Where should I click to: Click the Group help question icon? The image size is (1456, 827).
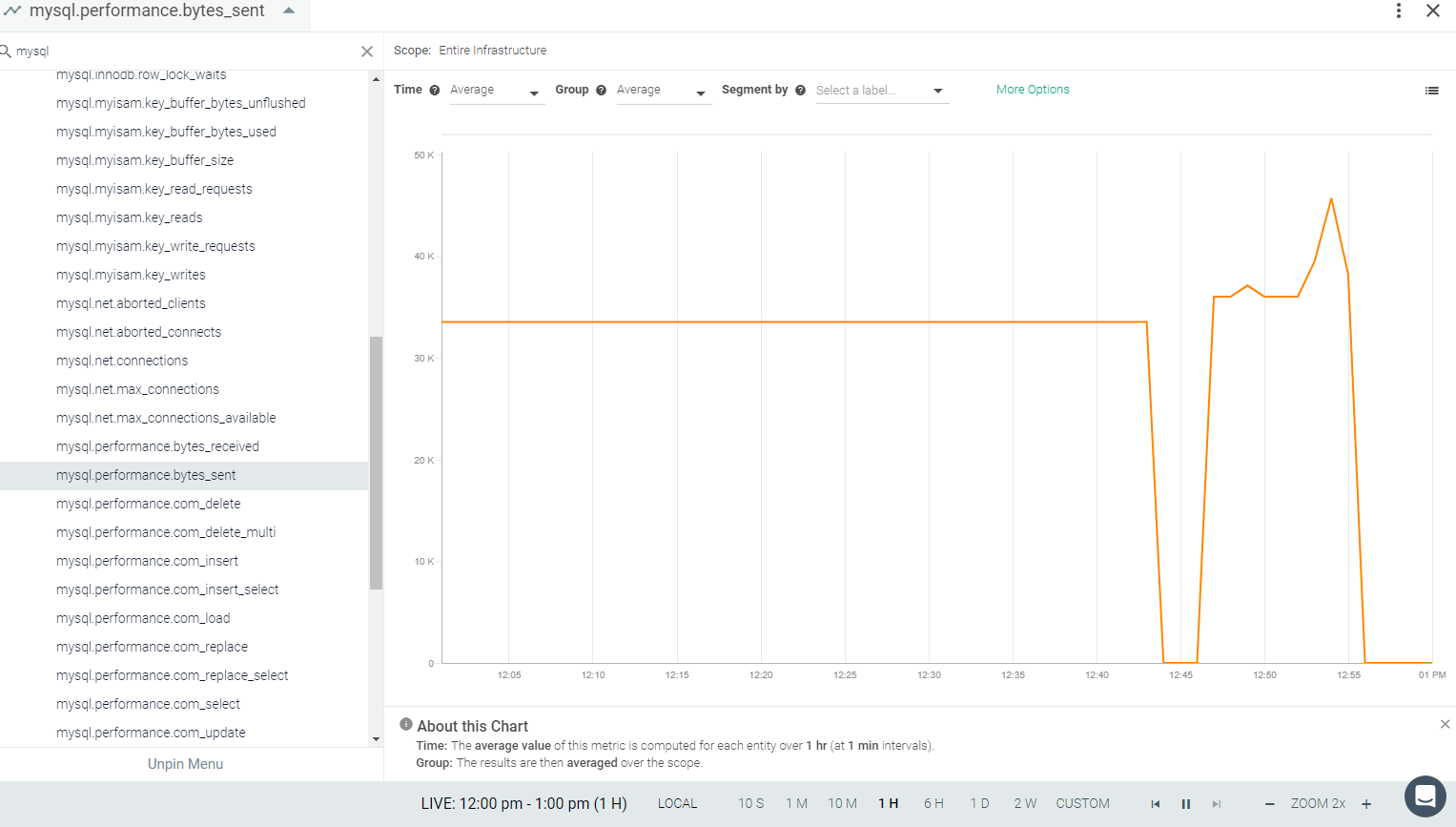(x=602, y=91)
